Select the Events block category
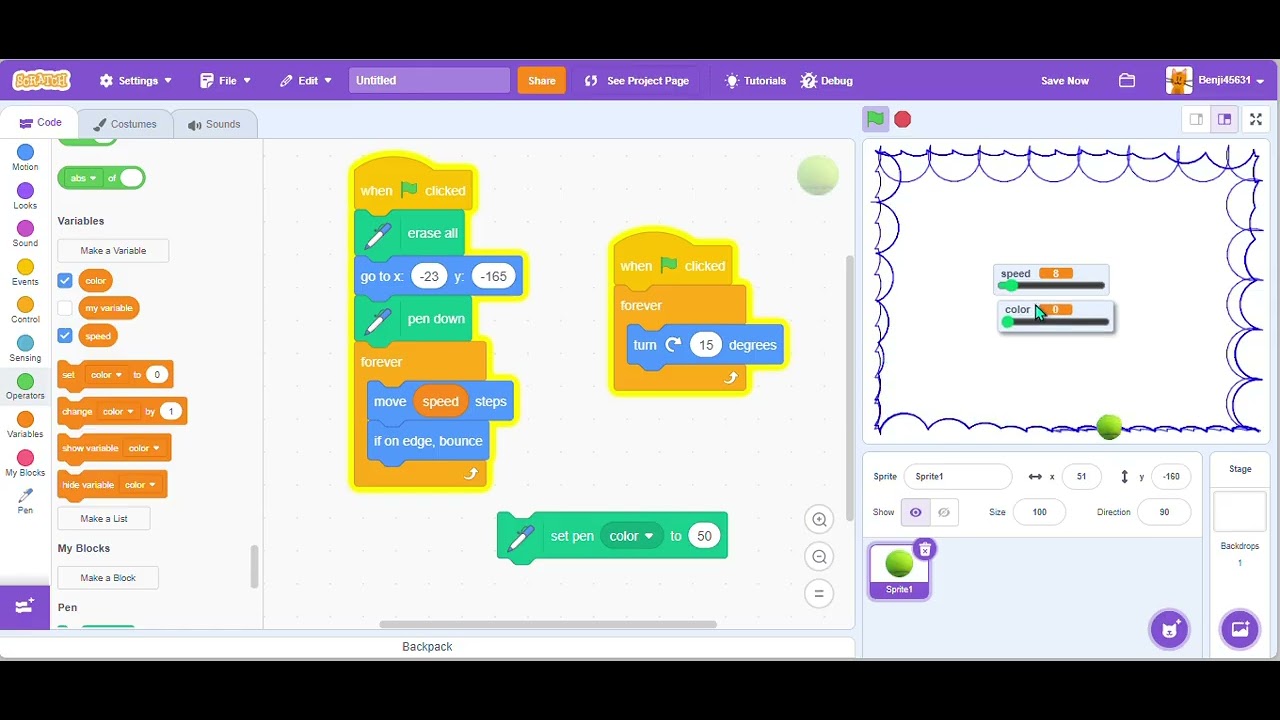 (x=25, y=272)
